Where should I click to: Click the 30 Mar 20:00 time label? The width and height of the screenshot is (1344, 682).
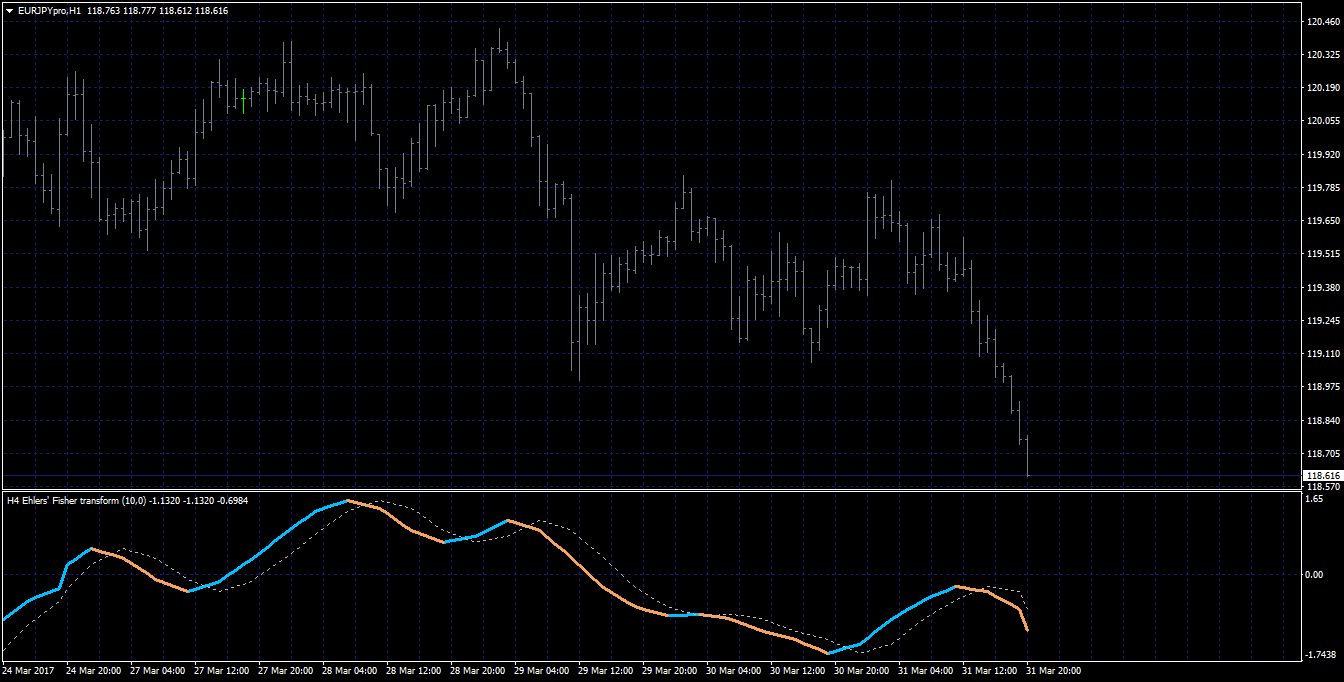tap(862, 671)
